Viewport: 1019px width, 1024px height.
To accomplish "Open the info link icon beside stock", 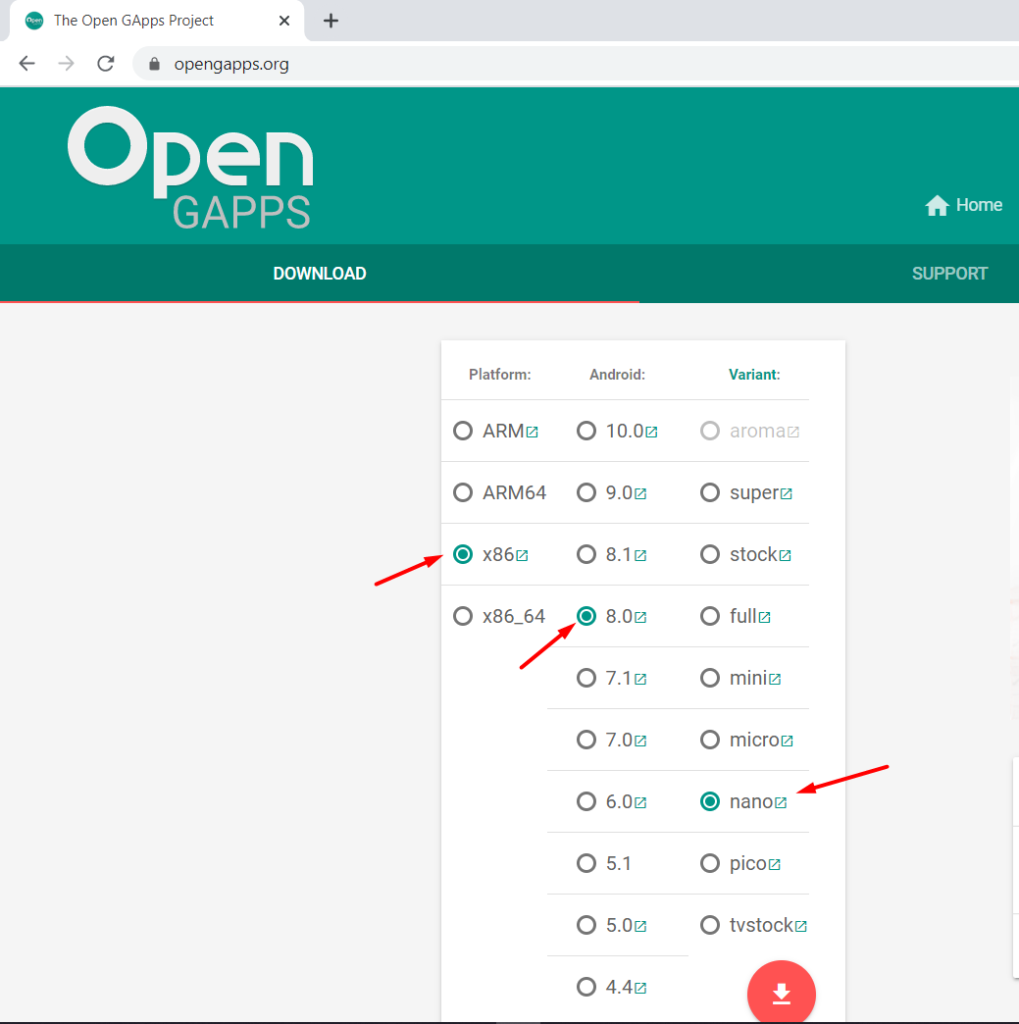I will coord(785,556).
